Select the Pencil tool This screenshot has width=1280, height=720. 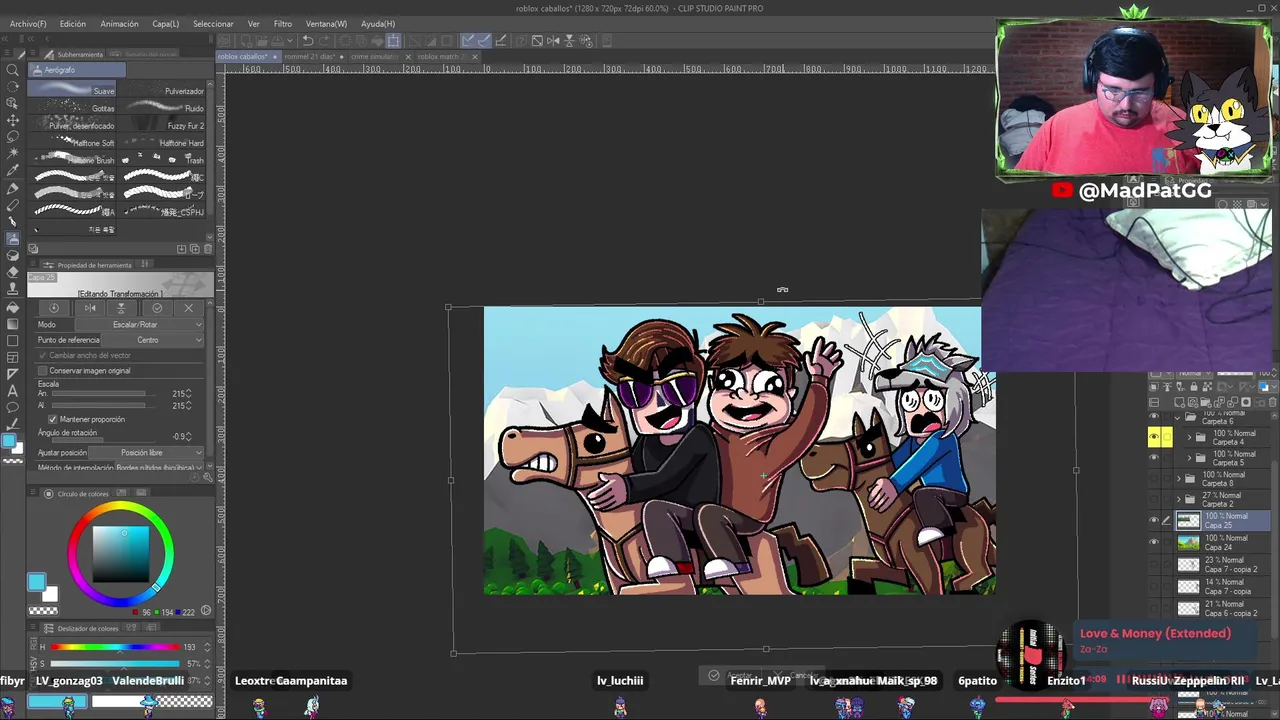(13, 205)
